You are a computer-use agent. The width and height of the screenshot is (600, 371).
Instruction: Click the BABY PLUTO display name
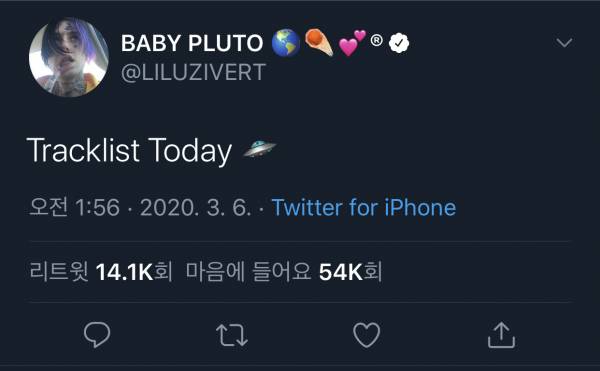click(x=192, y=43)
